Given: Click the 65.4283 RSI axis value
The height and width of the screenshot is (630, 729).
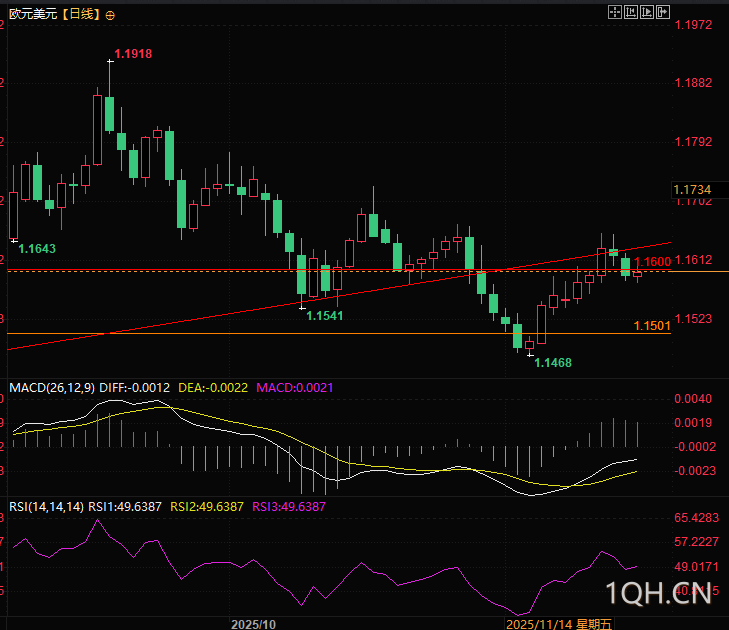Looking at the screenshot, I should click(x=696, y=518).
